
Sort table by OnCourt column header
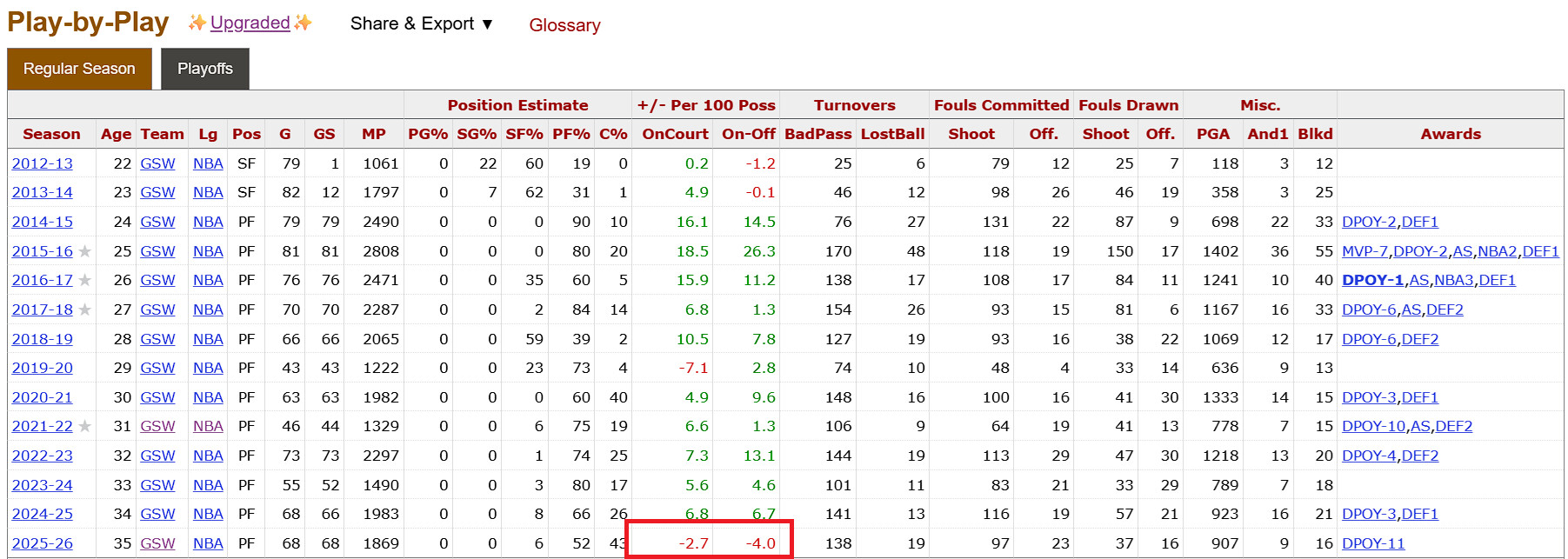point(675,134)
